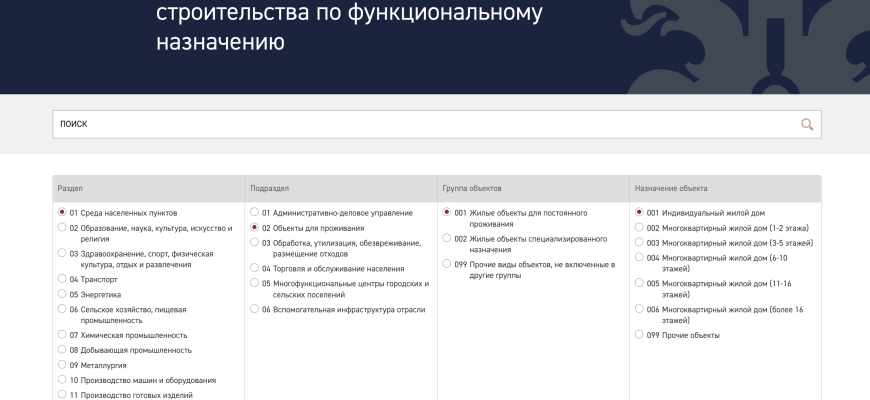Pick 08 Добывающая промышленность radio

coord(63,350)
